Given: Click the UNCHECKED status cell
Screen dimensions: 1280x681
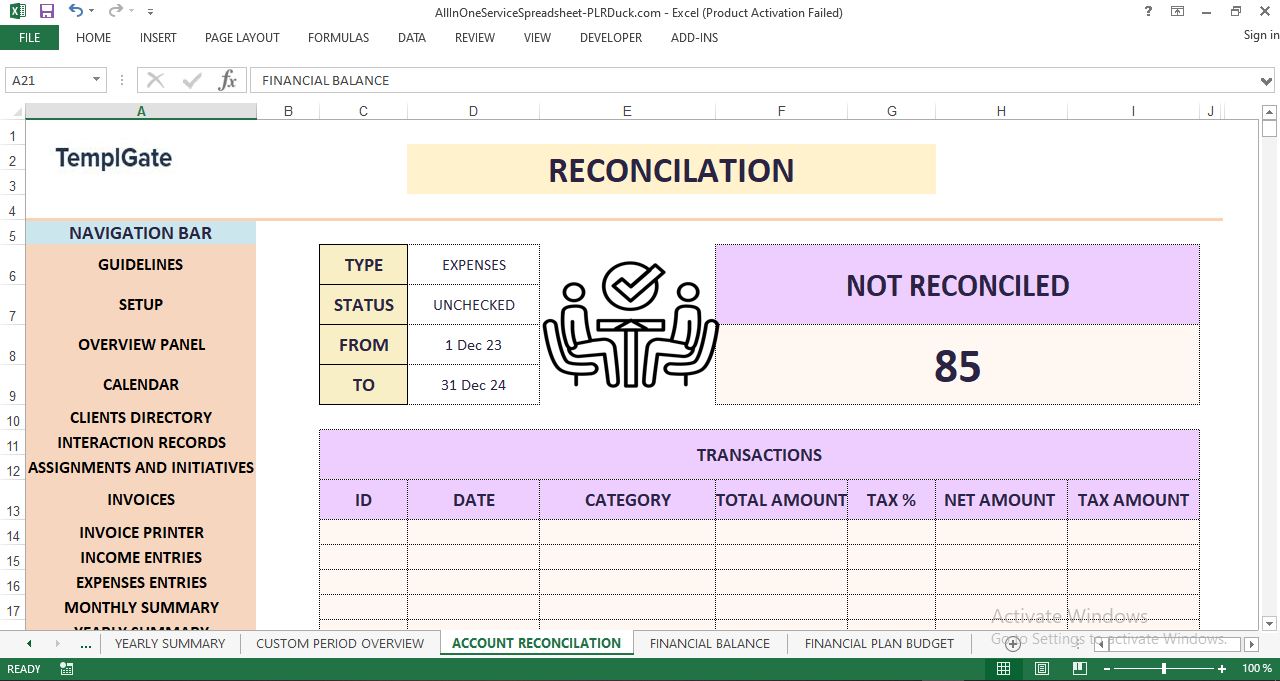Looking at the screenshot, I should tap(474, 305).
